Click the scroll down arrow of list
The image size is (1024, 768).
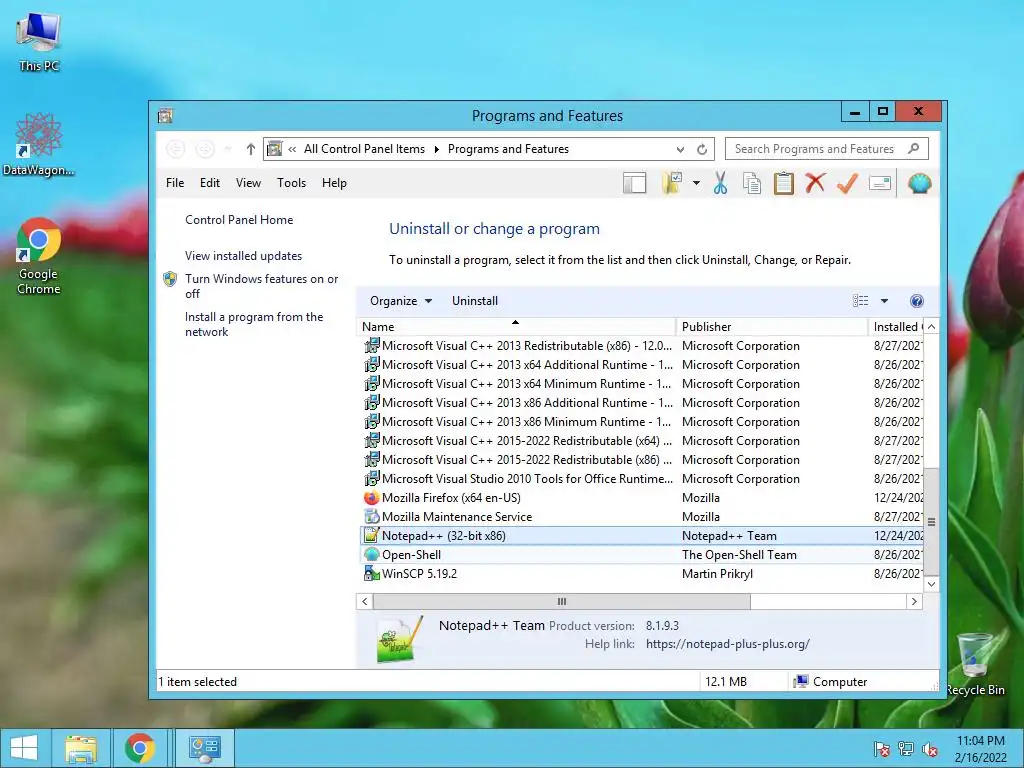tap(931, 584)
